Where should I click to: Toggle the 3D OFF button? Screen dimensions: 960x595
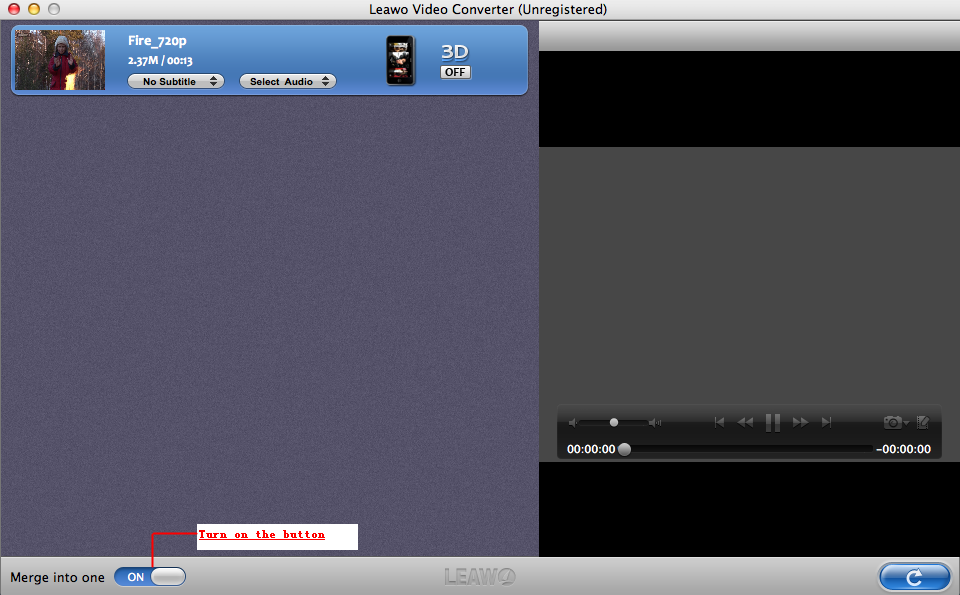pyautogui.click(x=456, y=72)
